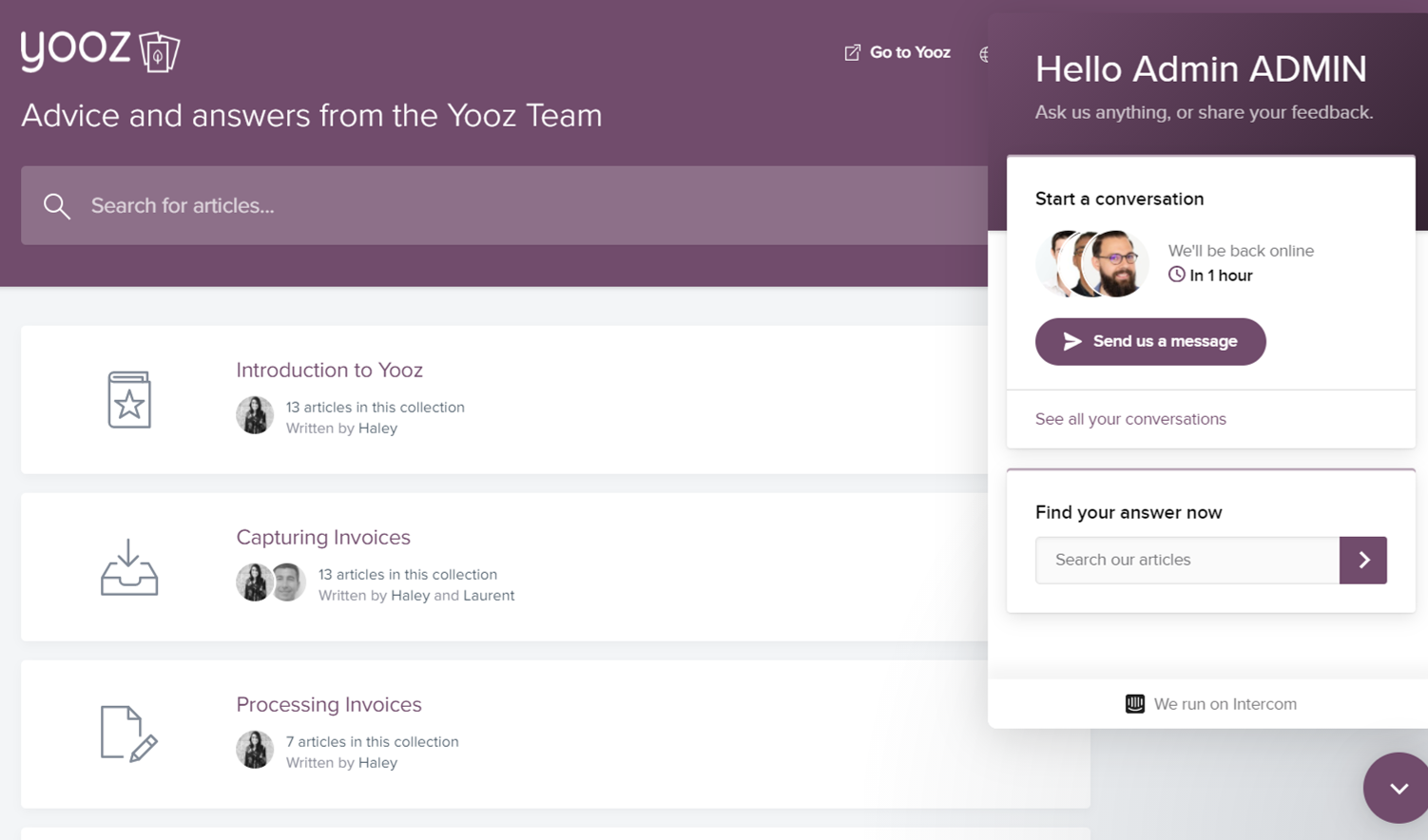
Task: Submit messenger article search with arrow button
Action: (x=1363, y=560)
